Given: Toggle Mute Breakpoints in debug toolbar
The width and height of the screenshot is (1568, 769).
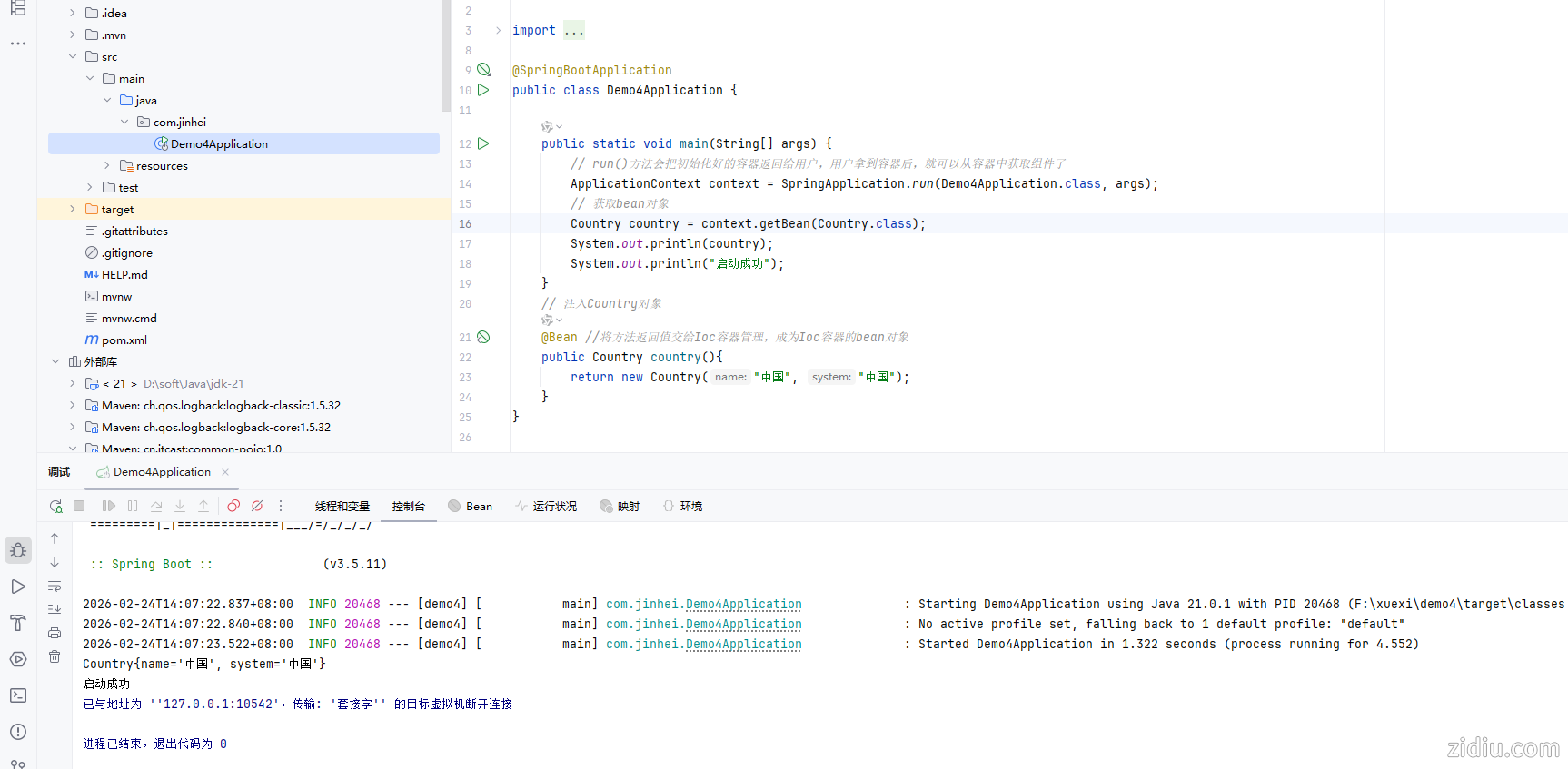Looking at the screenshot, I should point(257,507).
